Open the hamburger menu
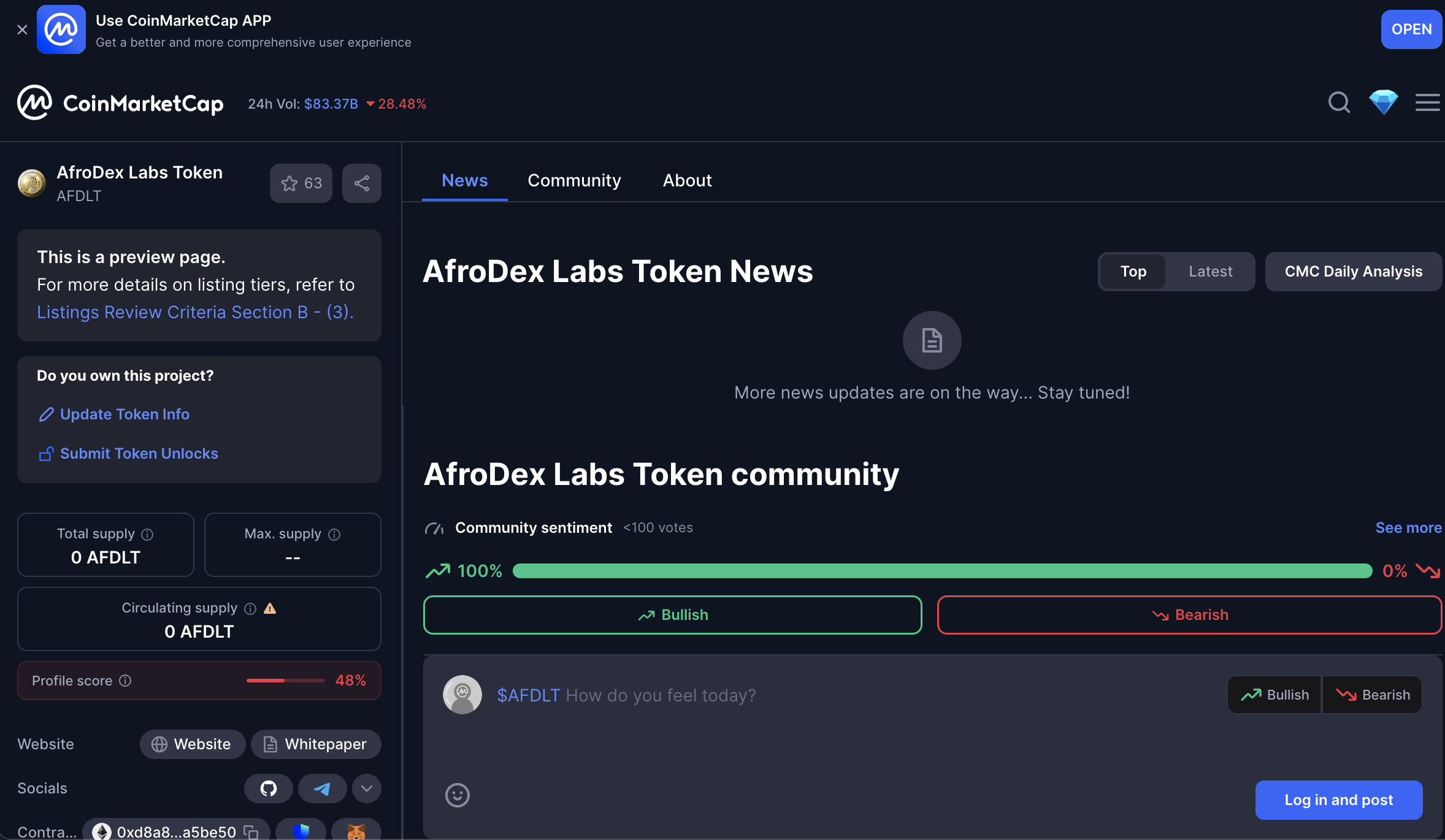 [1428, 102]
